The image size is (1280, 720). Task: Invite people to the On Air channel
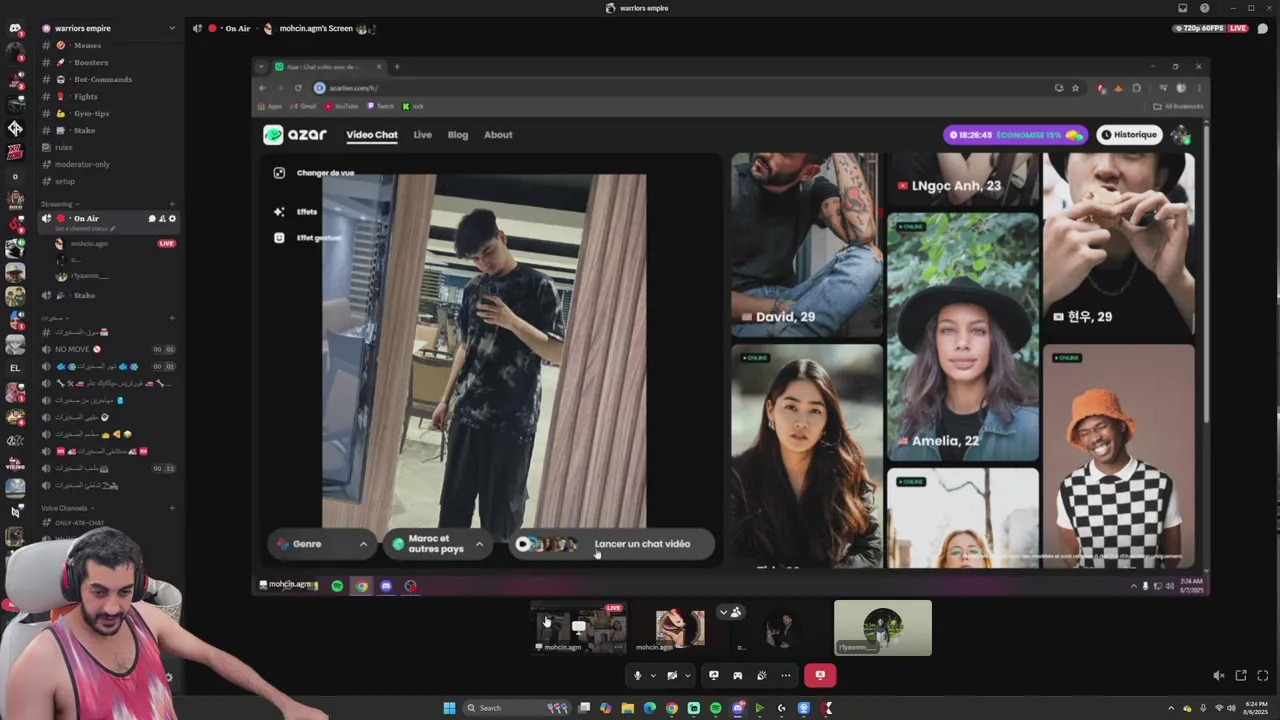(x=162, y=218)
